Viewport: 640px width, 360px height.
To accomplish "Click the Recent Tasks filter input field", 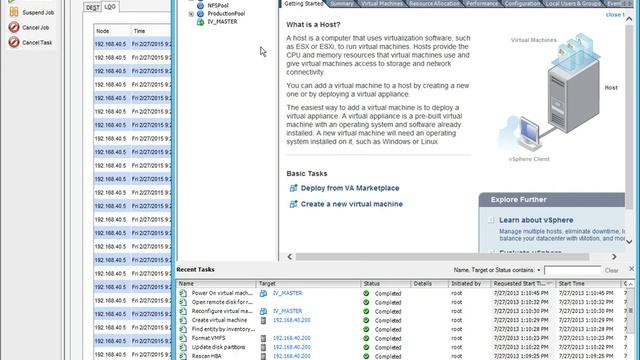I will (572, 270).
